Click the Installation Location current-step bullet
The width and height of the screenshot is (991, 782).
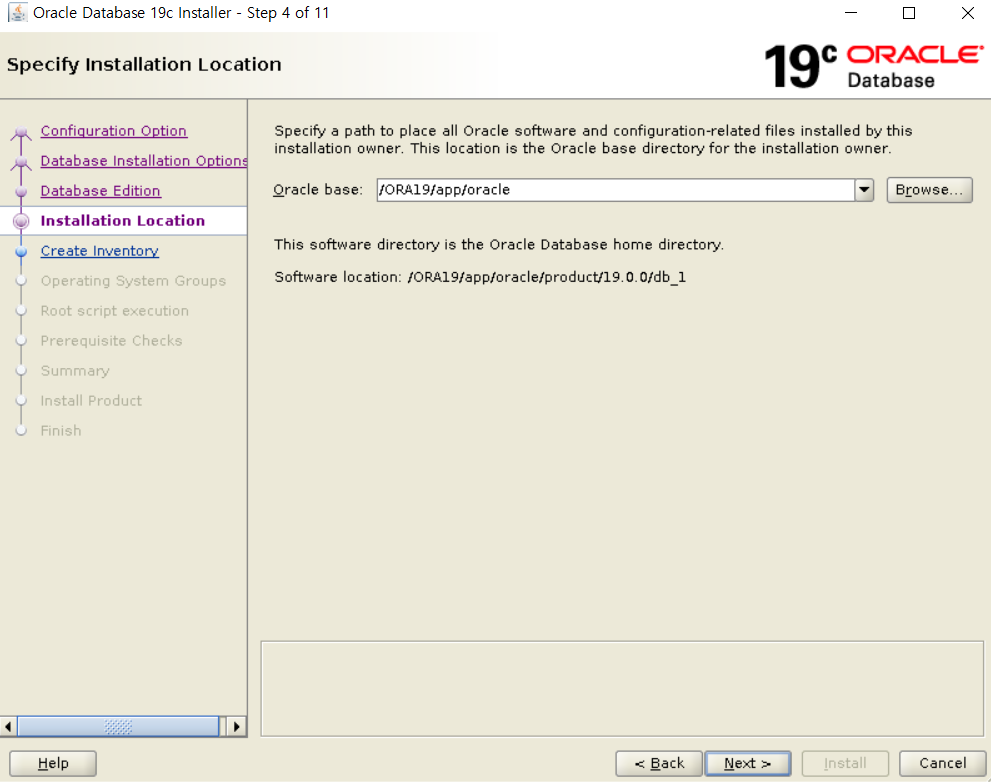[x=21, y=221]
